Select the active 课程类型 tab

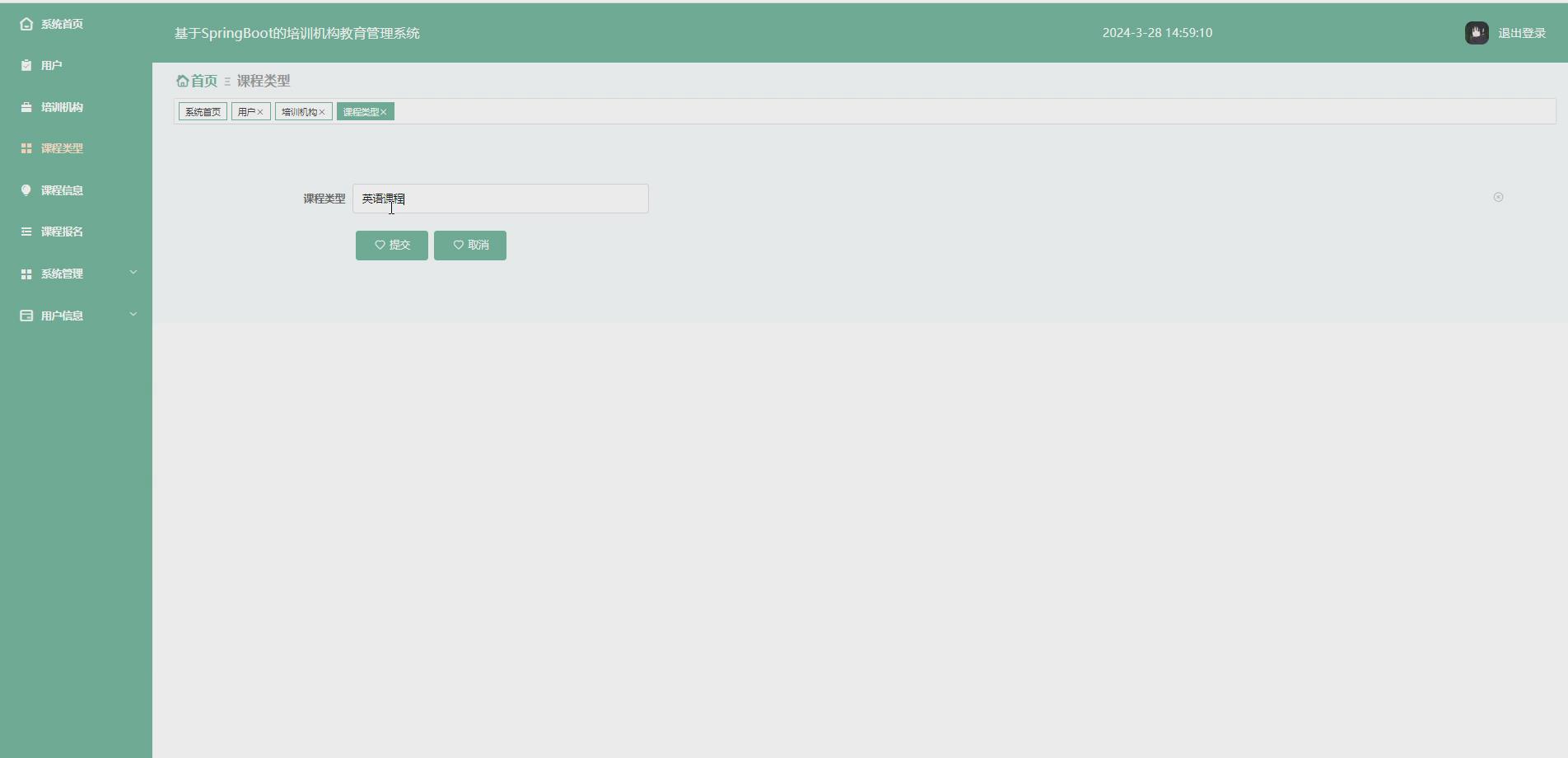click(x=361, y=111)
